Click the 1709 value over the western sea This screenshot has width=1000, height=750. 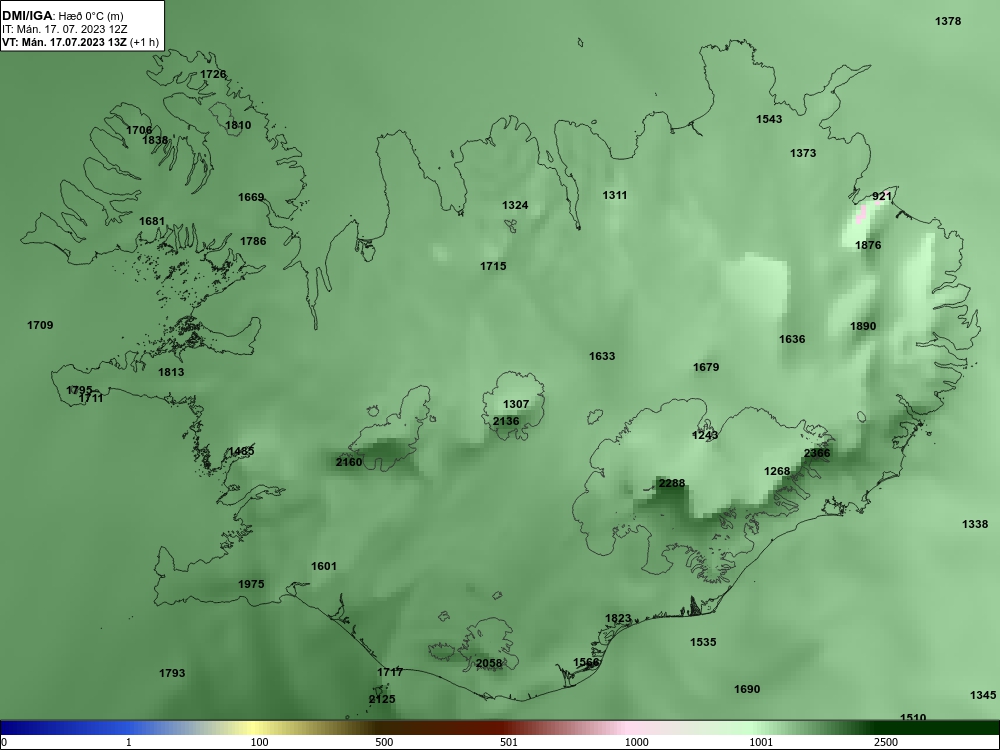point(40,325)
